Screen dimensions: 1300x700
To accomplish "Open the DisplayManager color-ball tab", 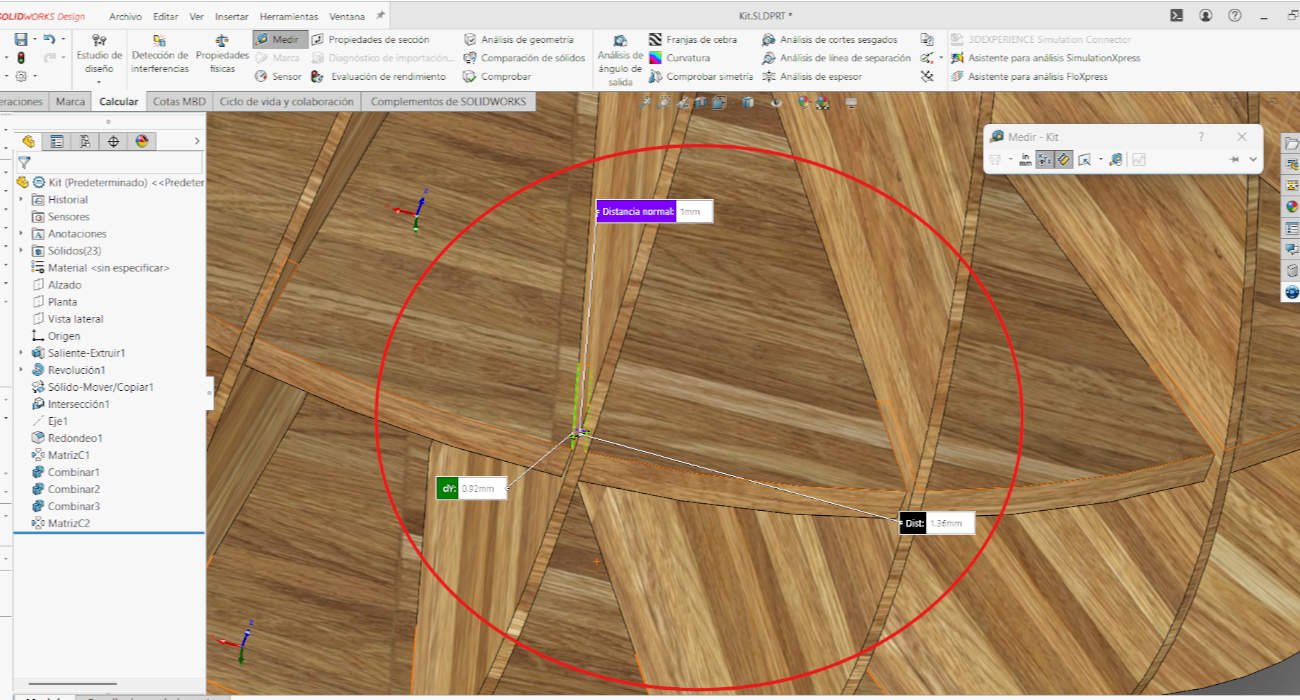I will (141, 142).
